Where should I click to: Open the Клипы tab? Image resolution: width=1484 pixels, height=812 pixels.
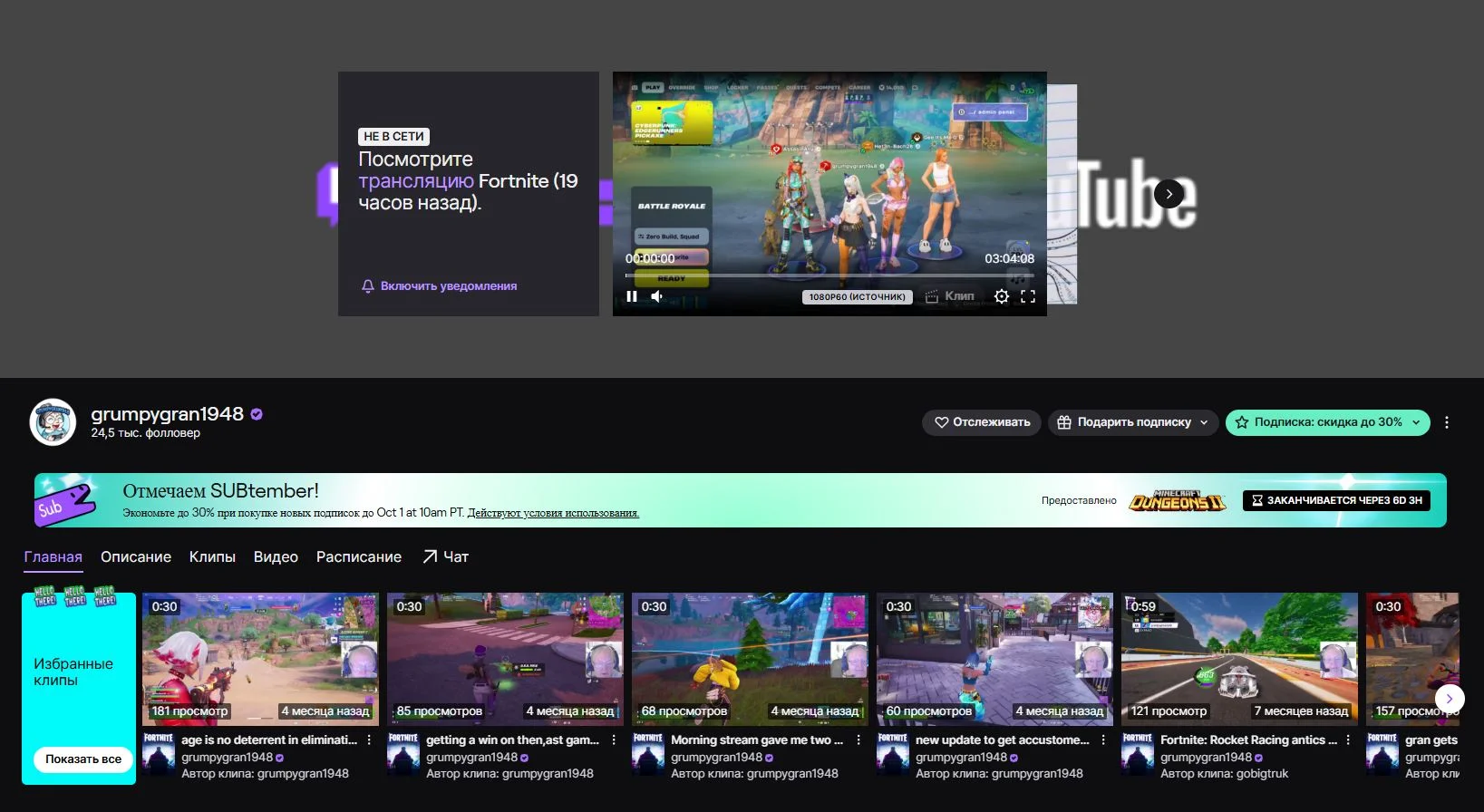pos(212,556)
